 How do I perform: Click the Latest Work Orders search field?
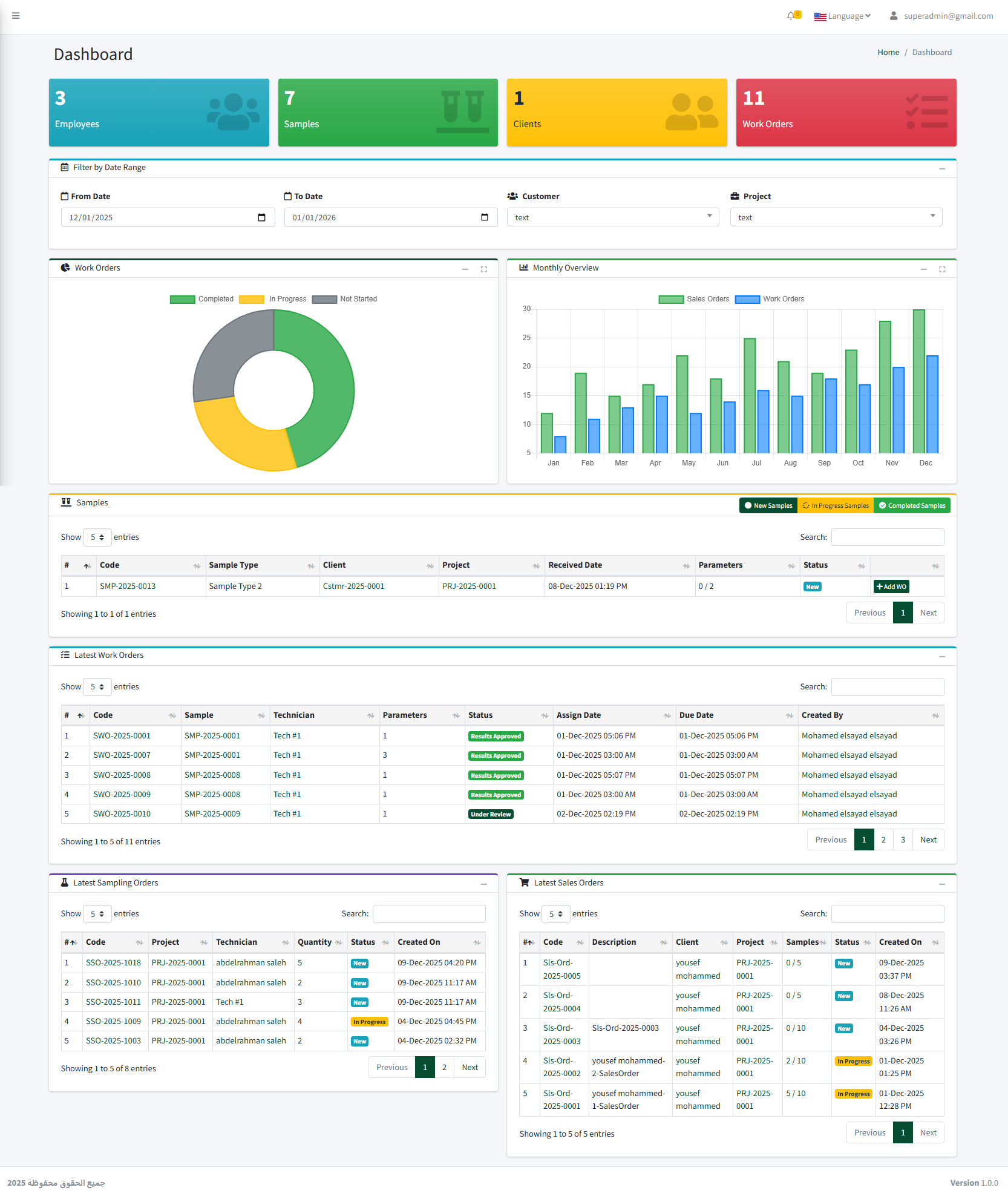pos(887,687)
